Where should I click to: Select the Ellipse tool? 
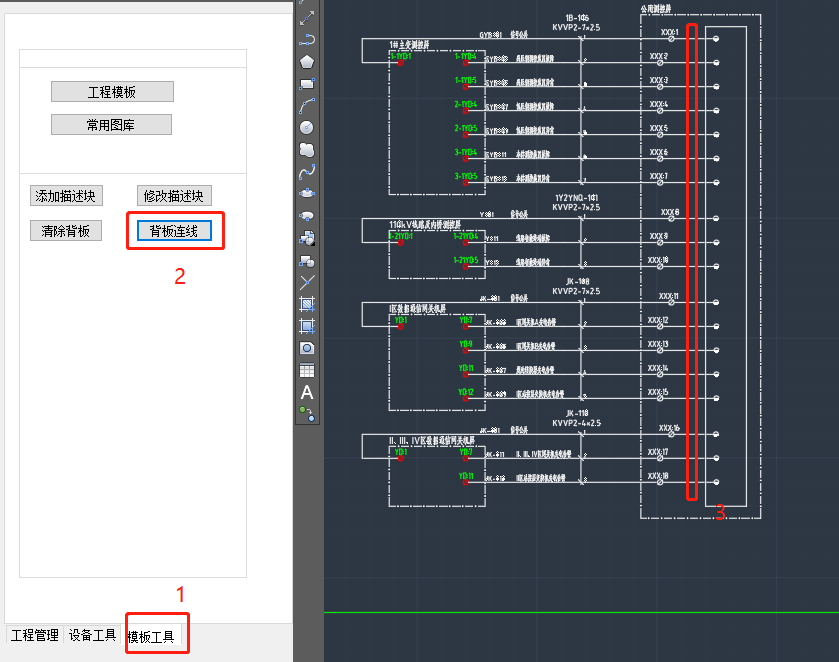[x=307, y=193]
